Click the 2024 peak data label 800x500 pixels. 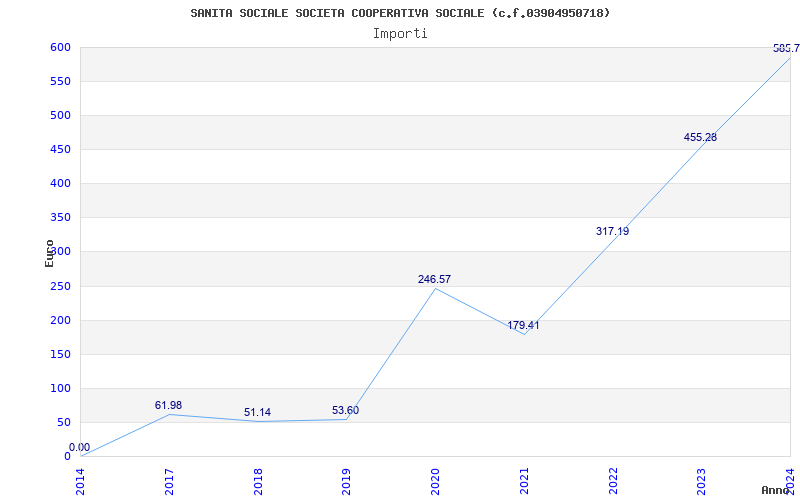[786, 48]
